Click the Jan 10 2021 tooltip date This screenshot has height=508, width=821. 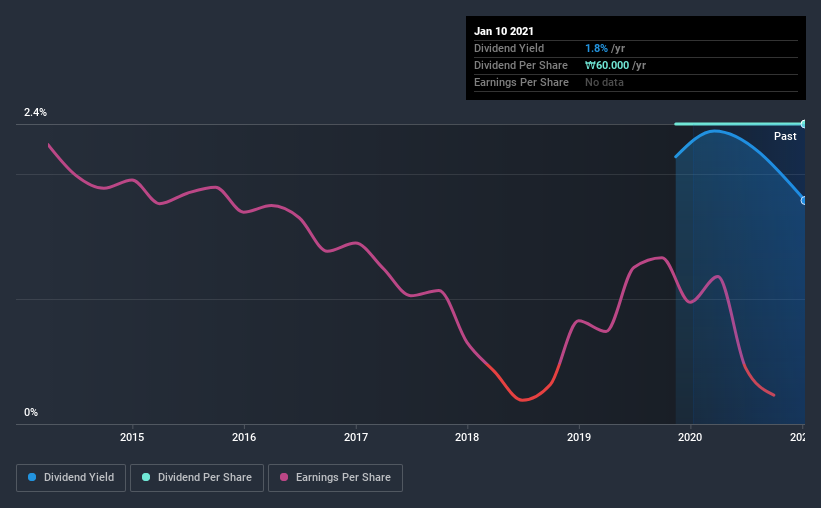[504, 31]
